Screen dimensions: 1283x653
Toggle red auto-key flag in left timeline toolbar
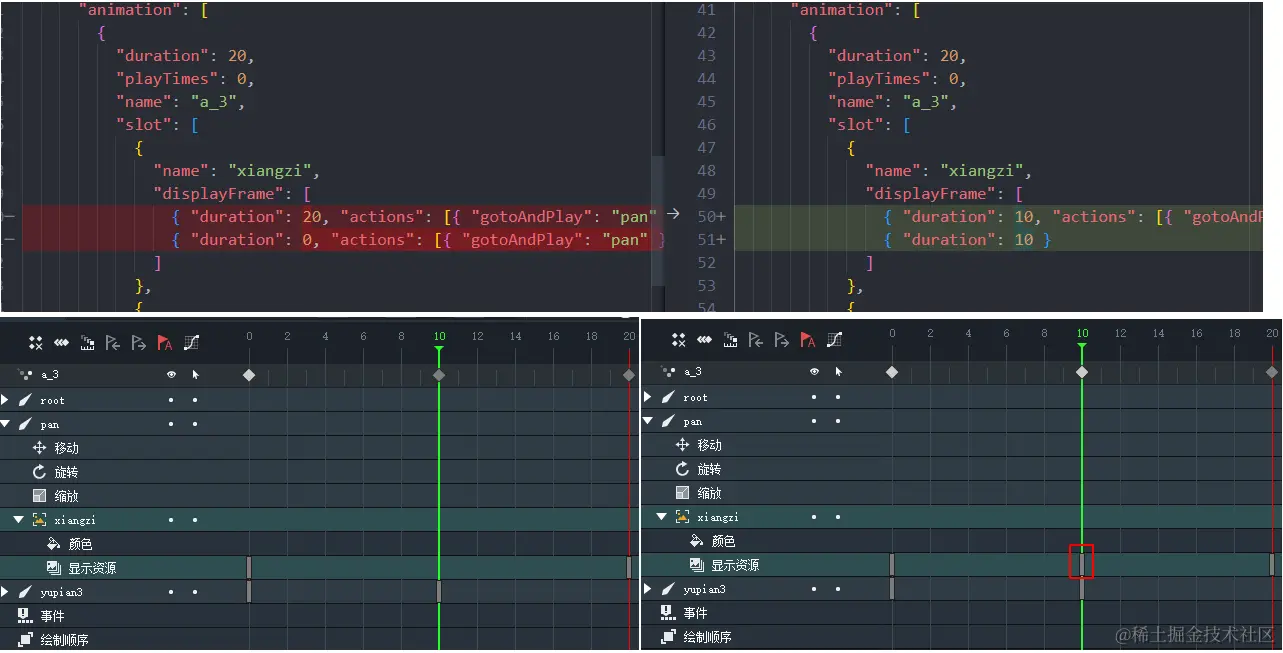[165, 343]
